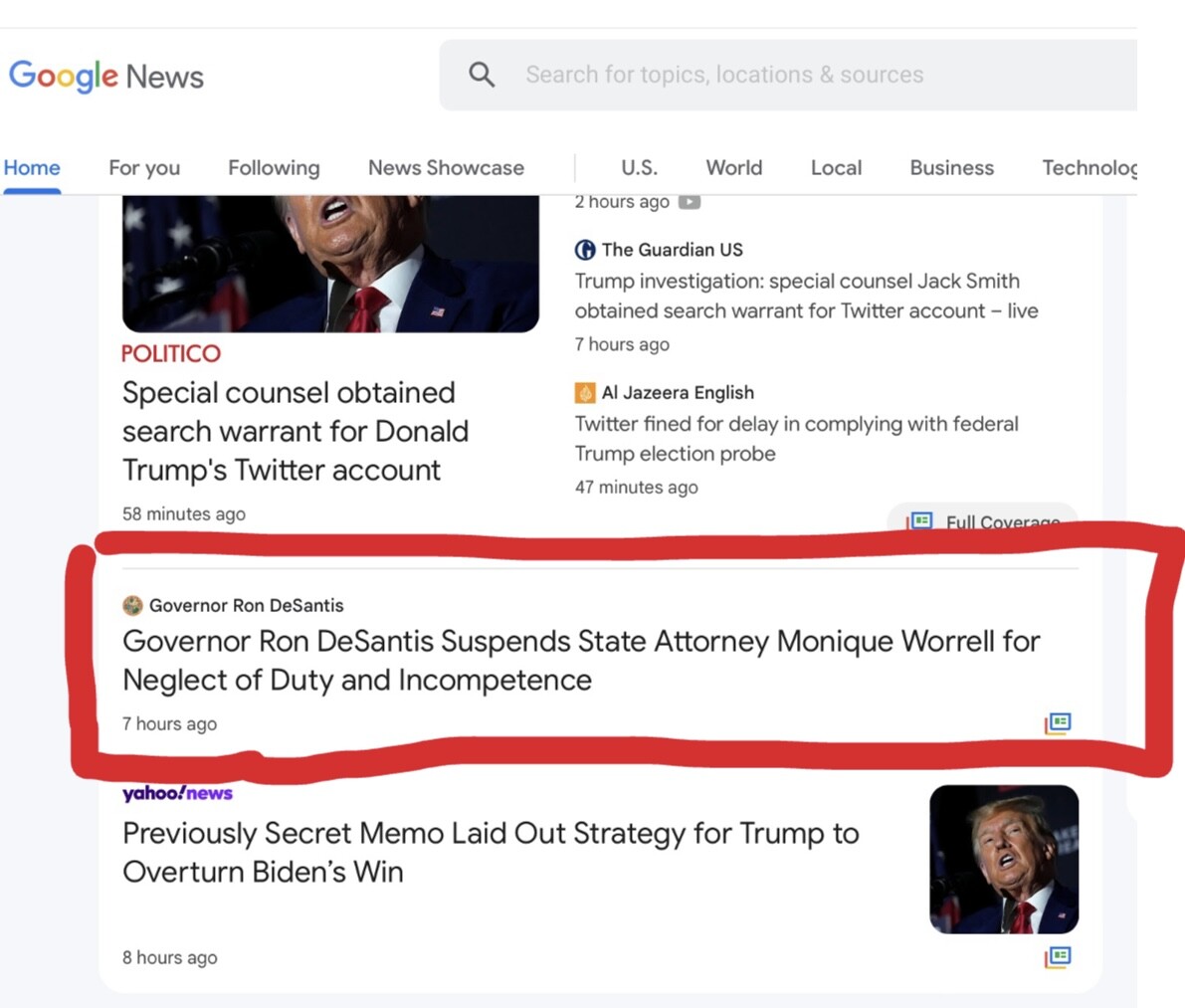Click the Yahoo News logo

coord(177,793)
